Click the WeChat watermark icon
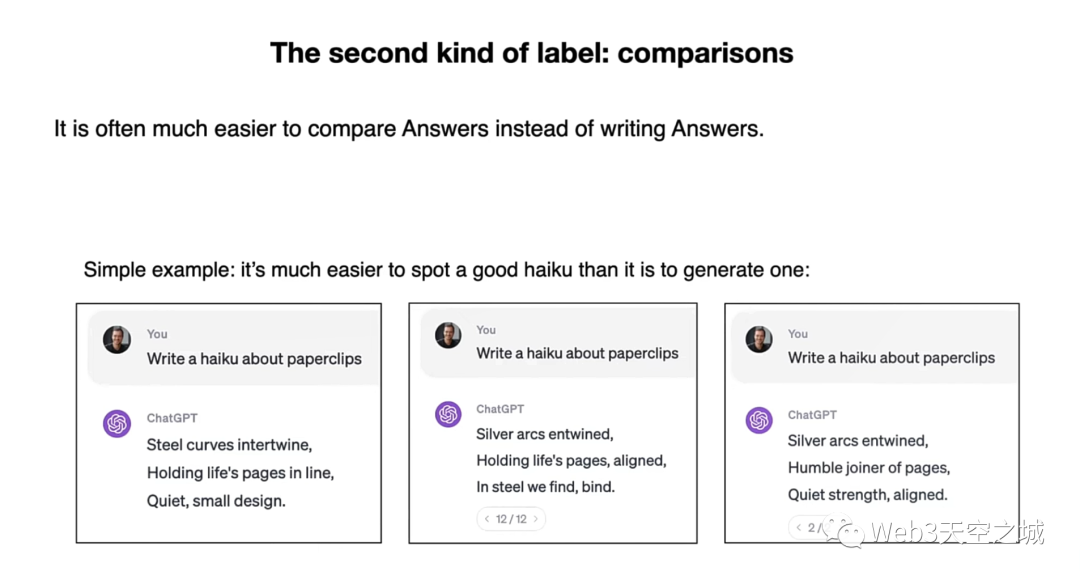The width and height of the screenshot is (1080, 580). [x=845, y=531]
